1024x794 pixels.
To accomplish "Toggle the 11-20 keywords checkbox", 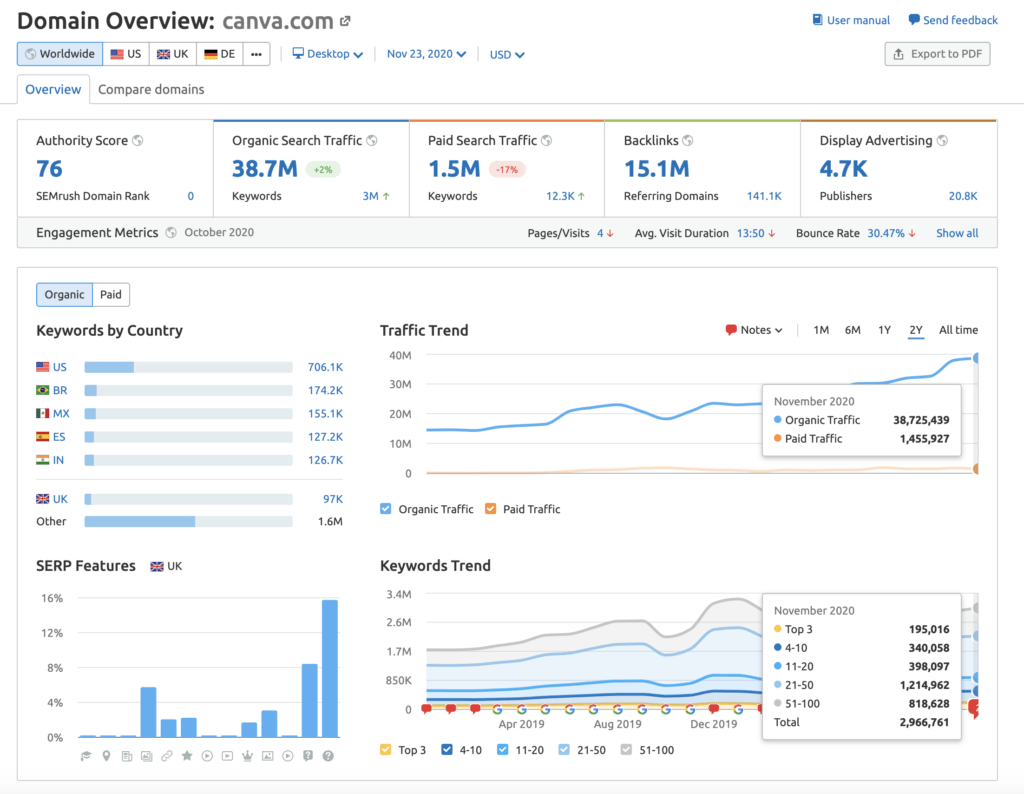I will click(x=503, y=750).
